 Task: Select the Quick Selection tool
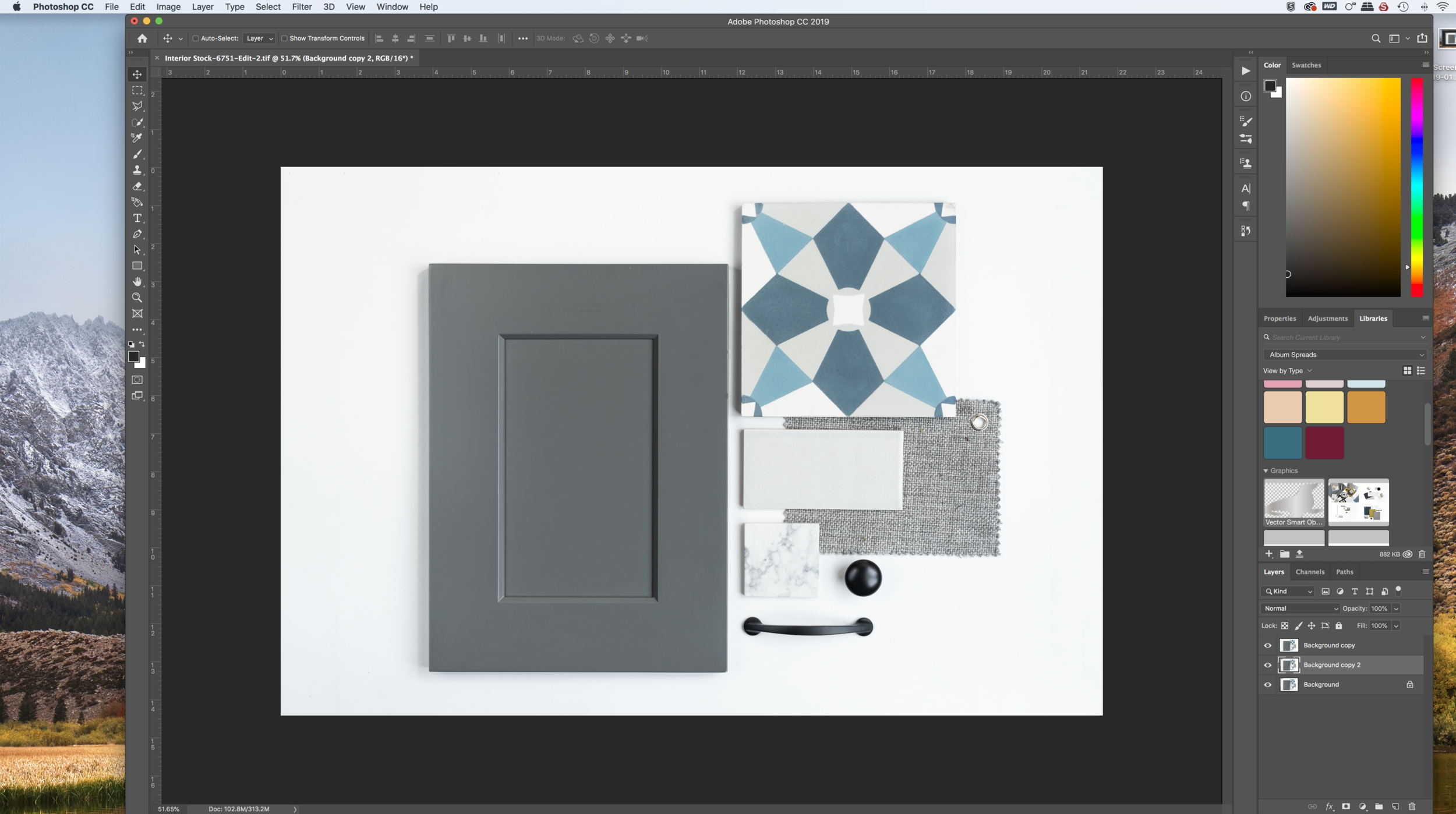(x=137, y=122)
